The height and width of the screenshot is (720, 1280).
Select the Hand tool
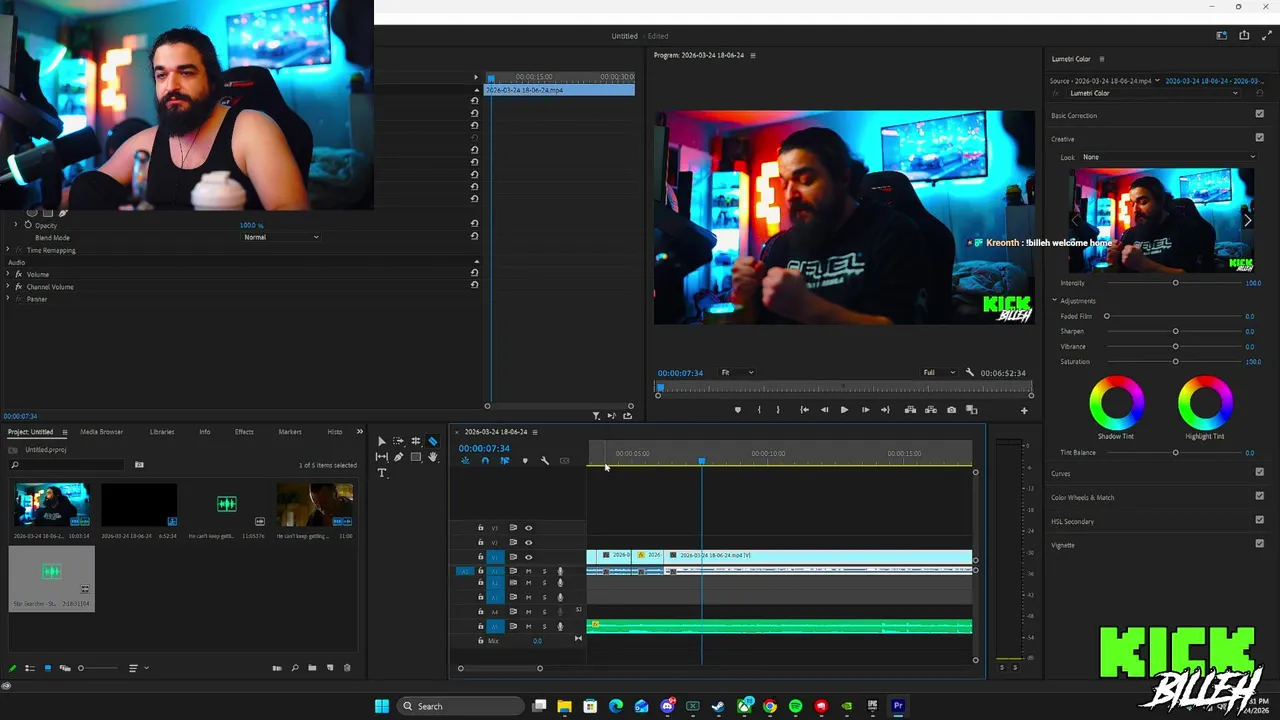pyautogui.click(x=433, y=457)
